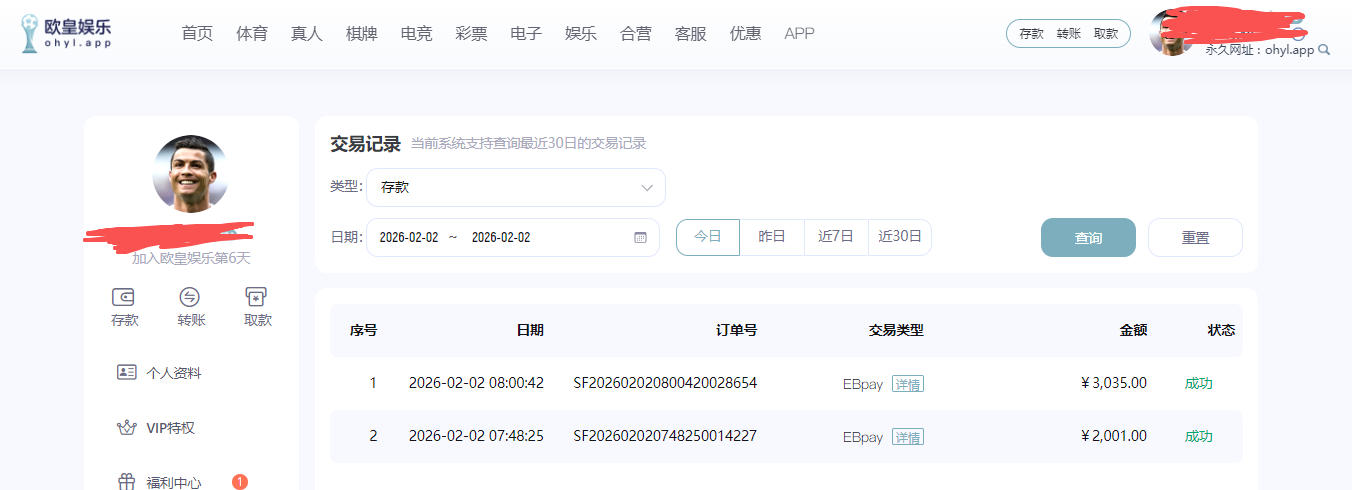The width and height of the screenshot is (1352, 490).
Task: Click the withdrawal icon in sidebar
Action: pos(257,297)
